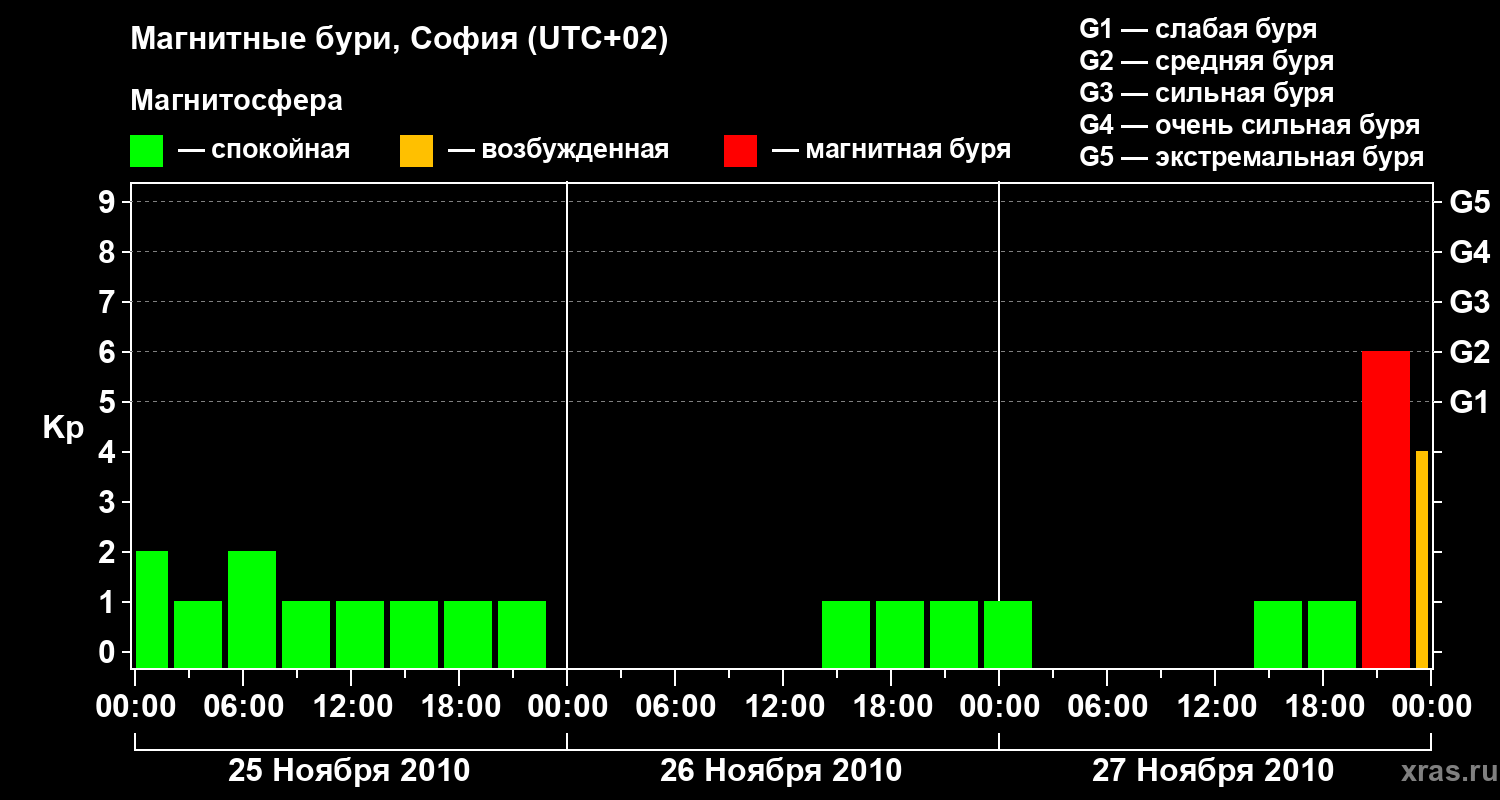This screenshot has height=800, width=1500.
Task: Click the 'Kp' axis title
Action: 63,428
